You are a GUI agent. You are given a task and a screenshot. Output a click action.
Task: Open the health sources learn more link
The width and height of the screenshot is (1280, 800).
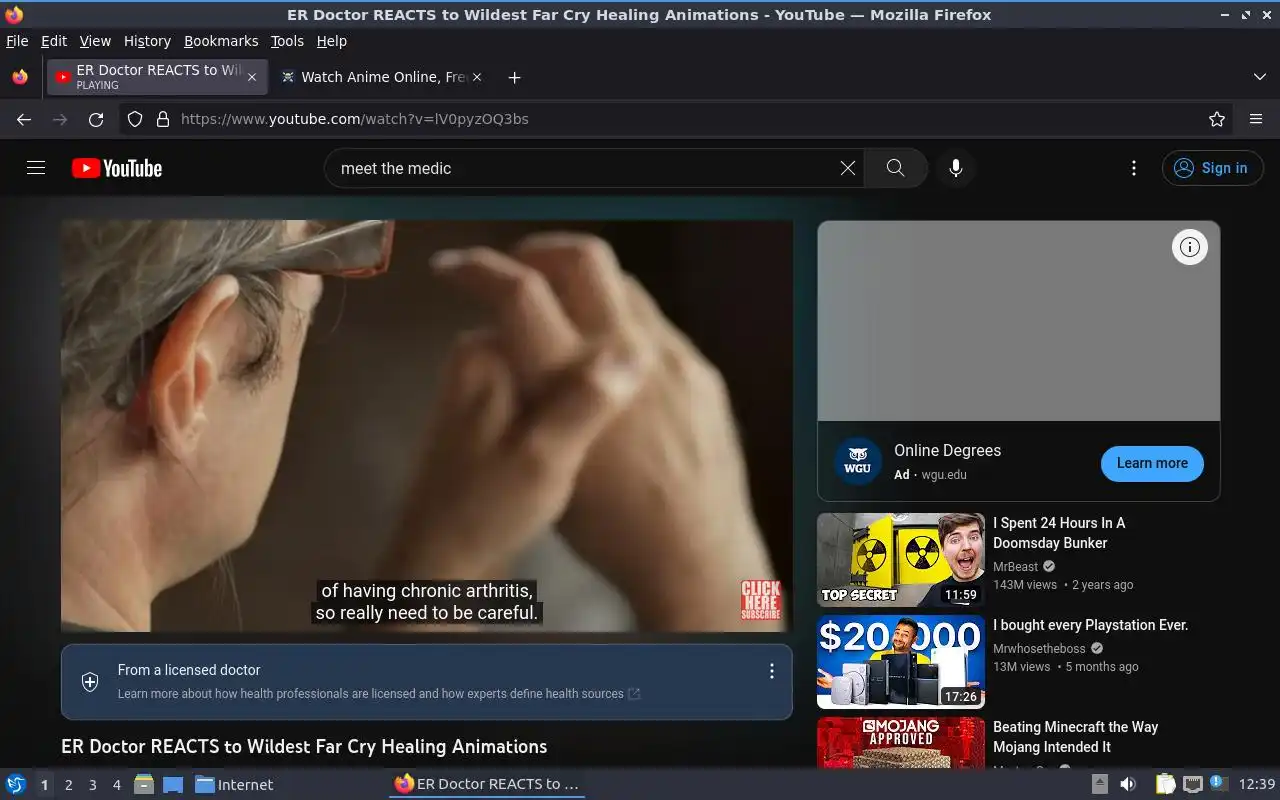[379, 694]
